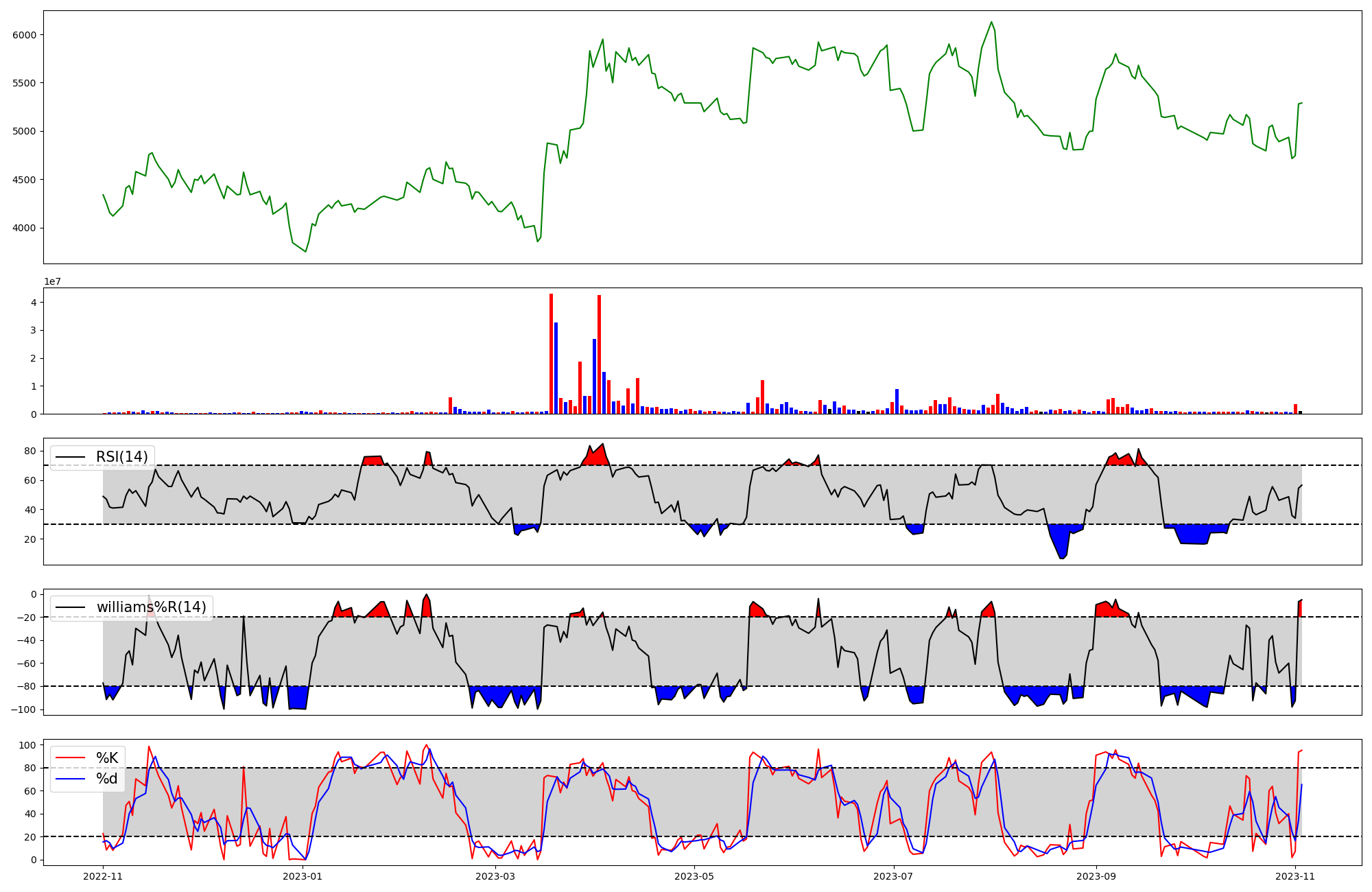Click the 4000 price axis tick label
Screen dimensions: 1372x892
[x=25, y=228]
